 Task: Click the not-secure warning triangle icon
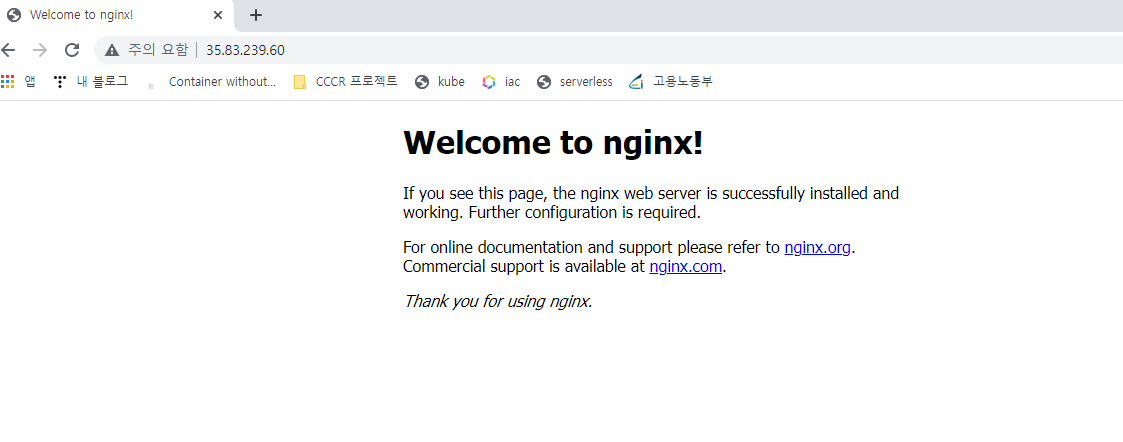tap(111, 49)
